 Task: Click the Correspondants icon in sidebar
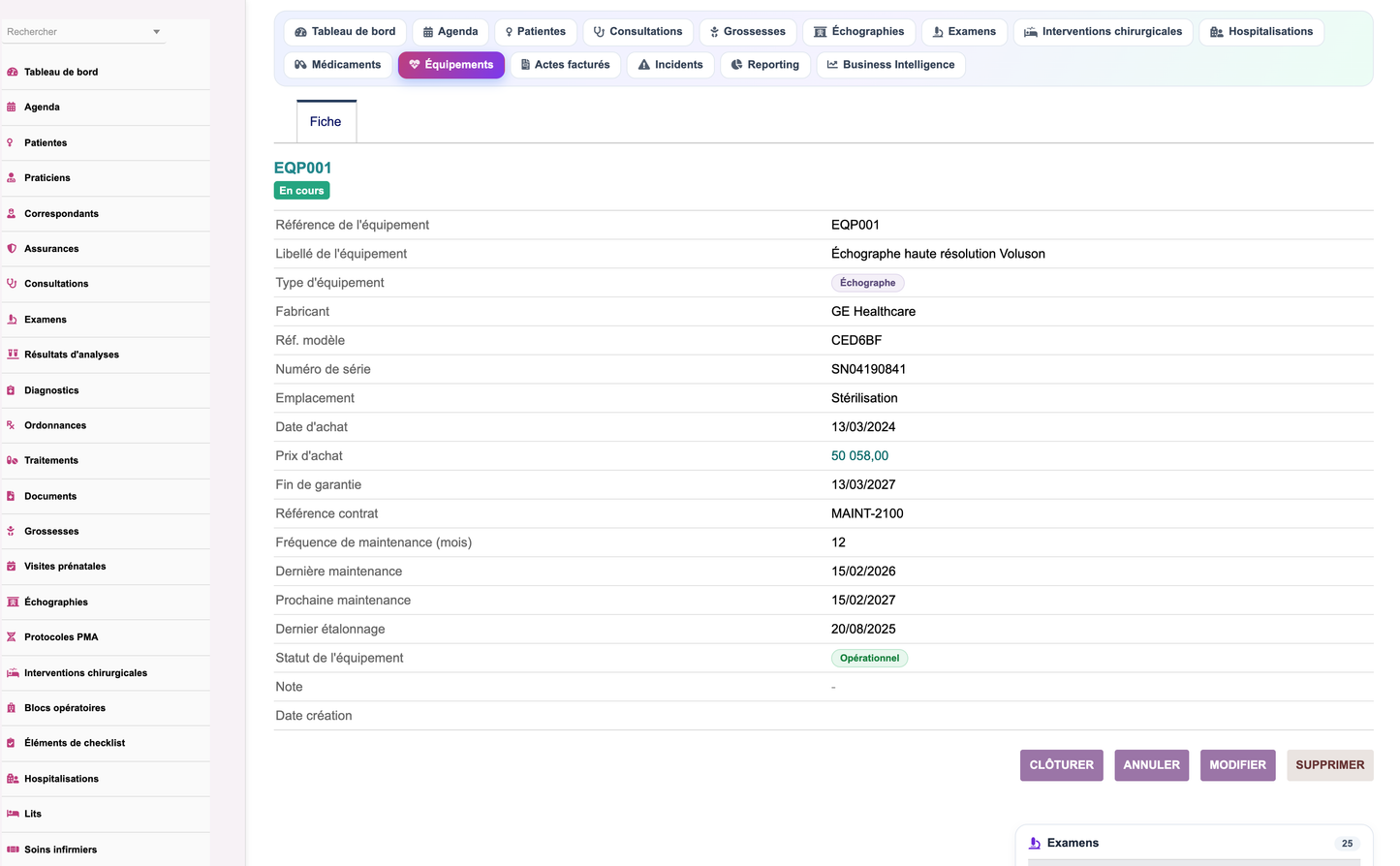(12, 213)
